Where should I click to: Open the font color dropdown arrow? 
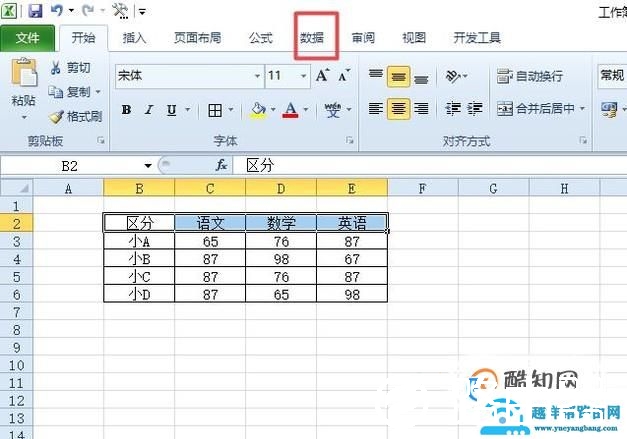click(306, 109)
